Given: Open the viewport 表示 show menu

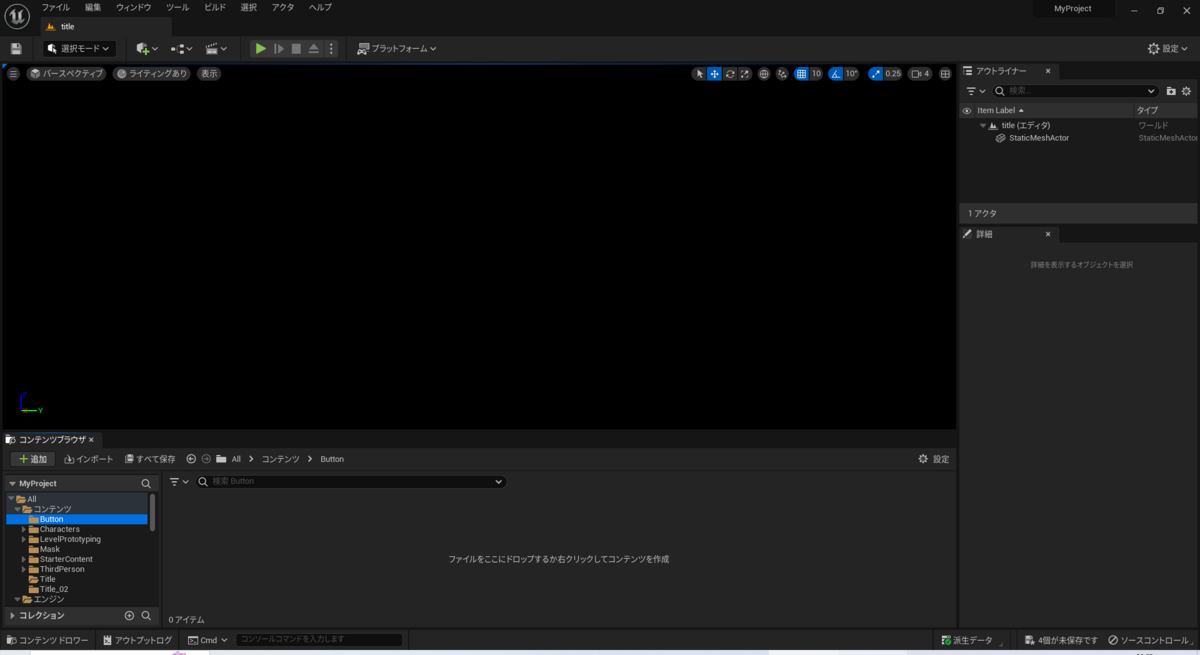Looking at the screenshot, I should click(x=208, y=74).
